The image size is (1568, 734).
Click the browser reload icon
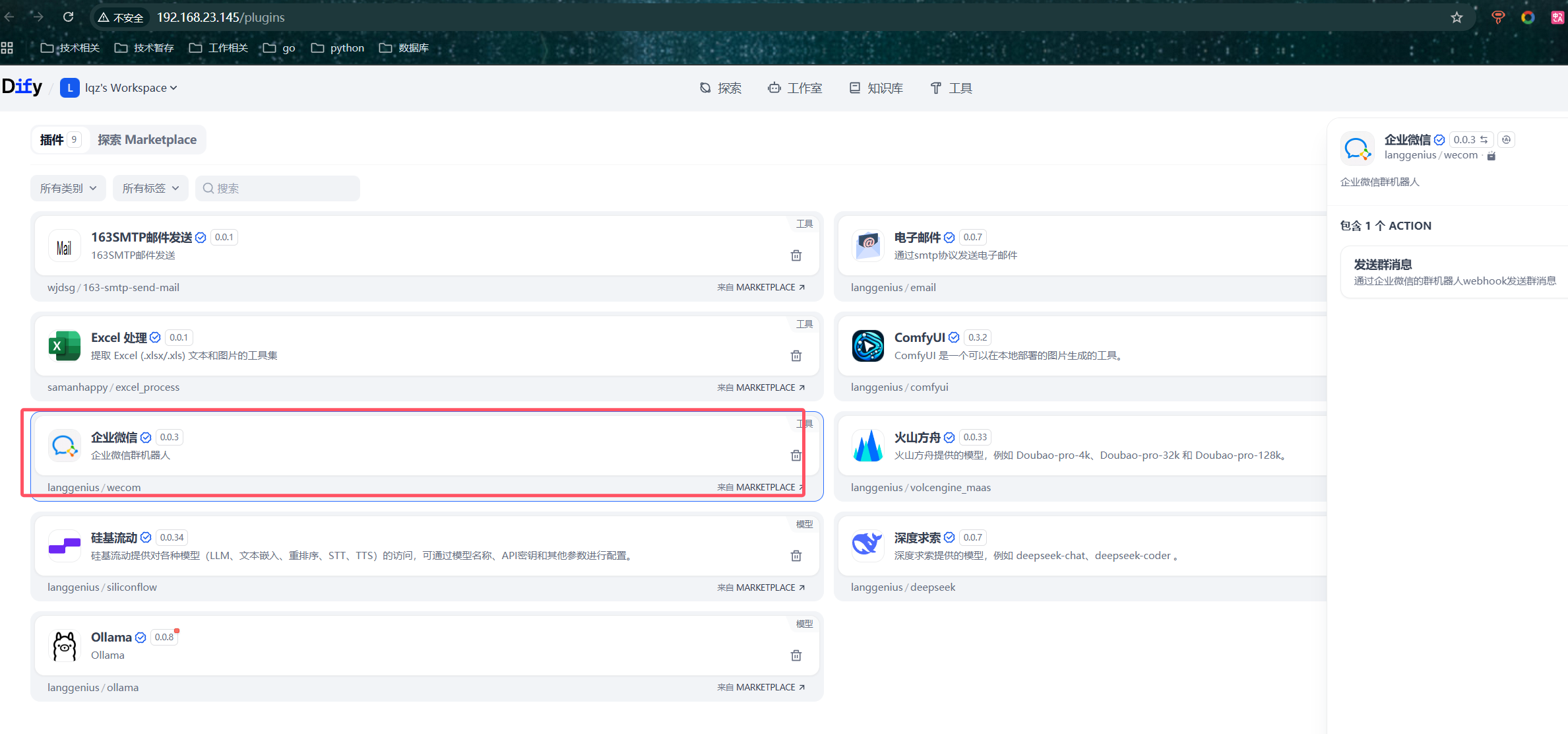(68, 17)
